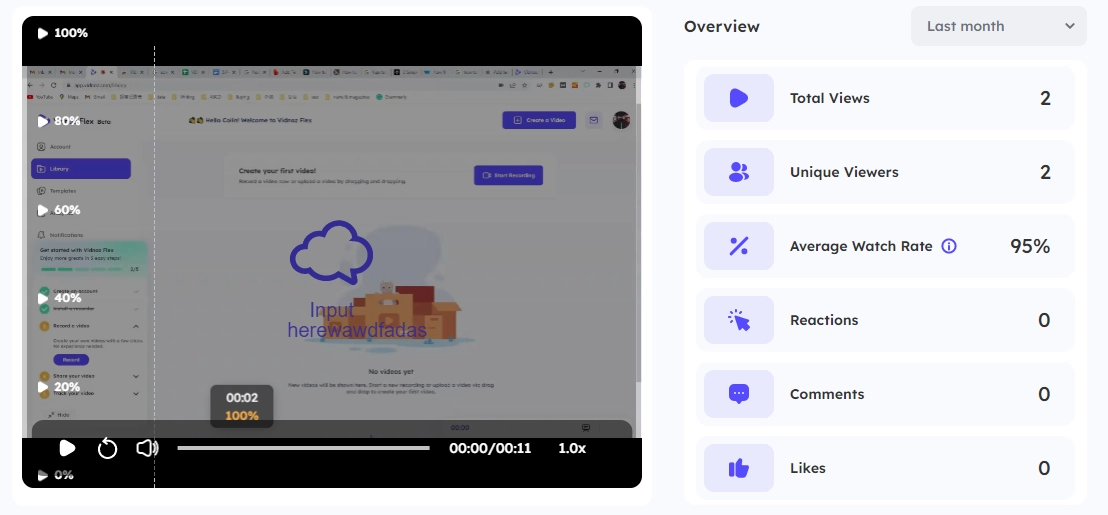
Task: Mute the video with the speaker icon
Action: tap(147, 448)
